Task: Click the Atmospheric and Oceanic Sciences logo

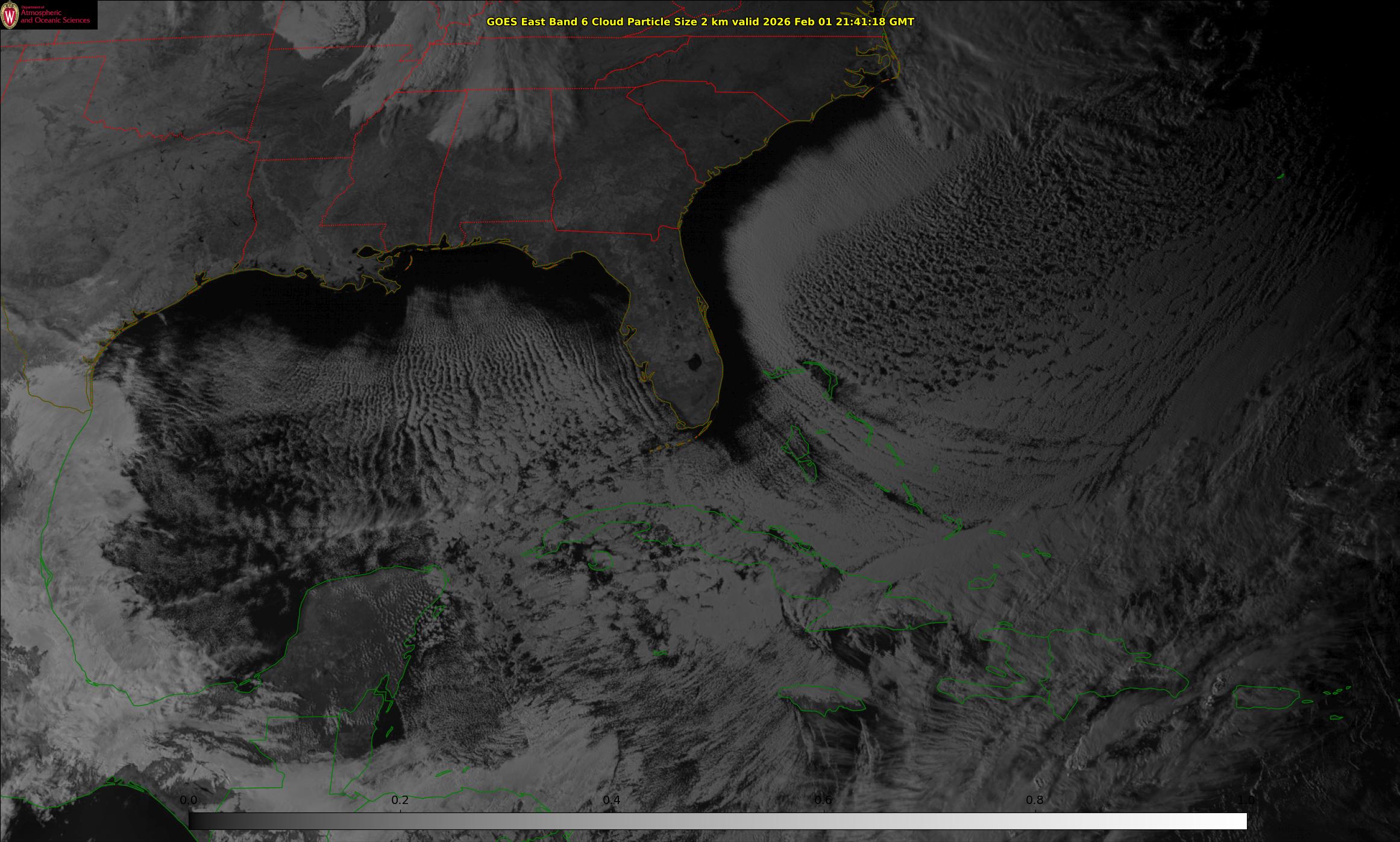Action: click(54, 16)
